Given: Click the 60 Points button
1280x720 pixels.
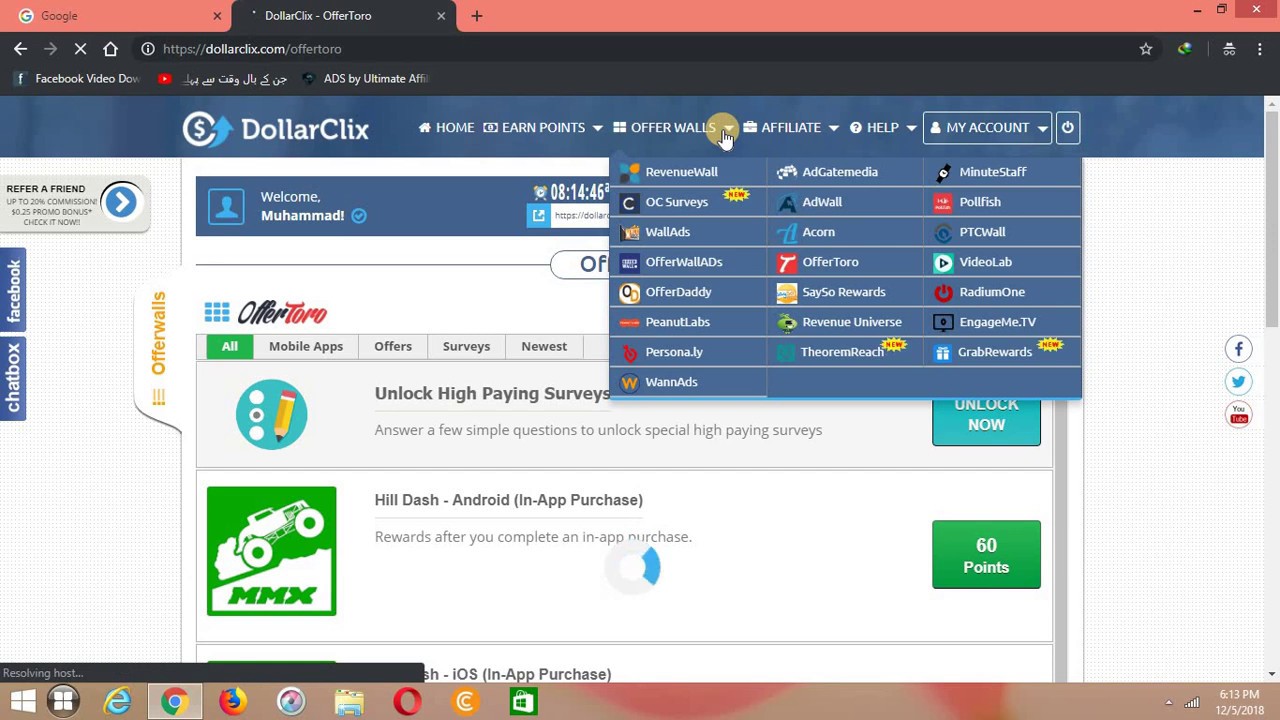Looking at the screenshot, I should pyautogui.click(x=986, y=555).
